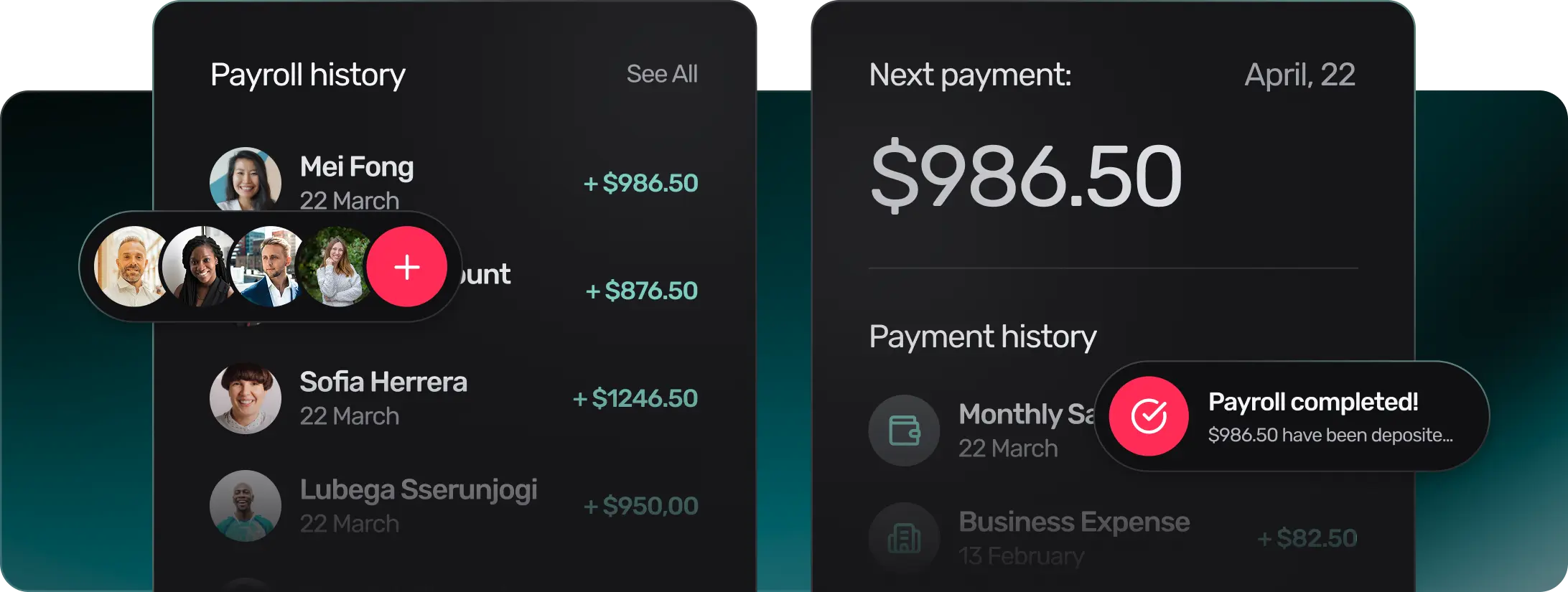
Task: Click the April, 22 payment date
Action: (x=1299, y=75)
